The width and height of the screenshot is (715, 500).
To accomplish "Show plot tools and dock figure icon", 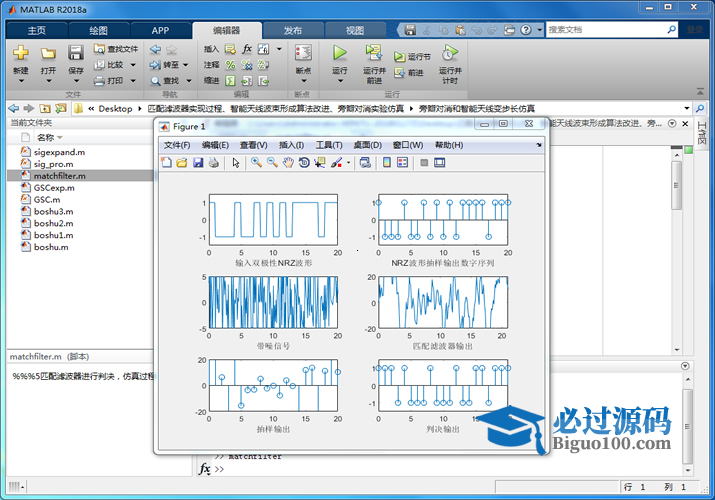I will pos(440,163).
